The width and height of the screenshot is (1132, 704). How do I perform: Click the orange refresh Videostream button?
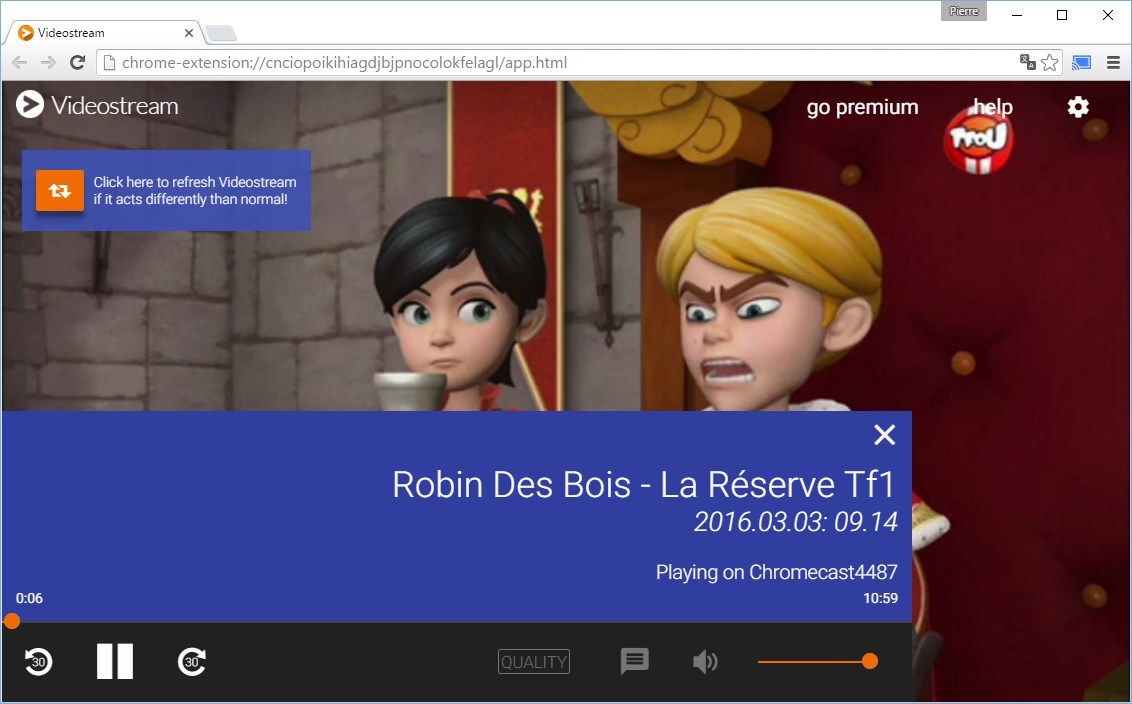click(x=60, y=191)
